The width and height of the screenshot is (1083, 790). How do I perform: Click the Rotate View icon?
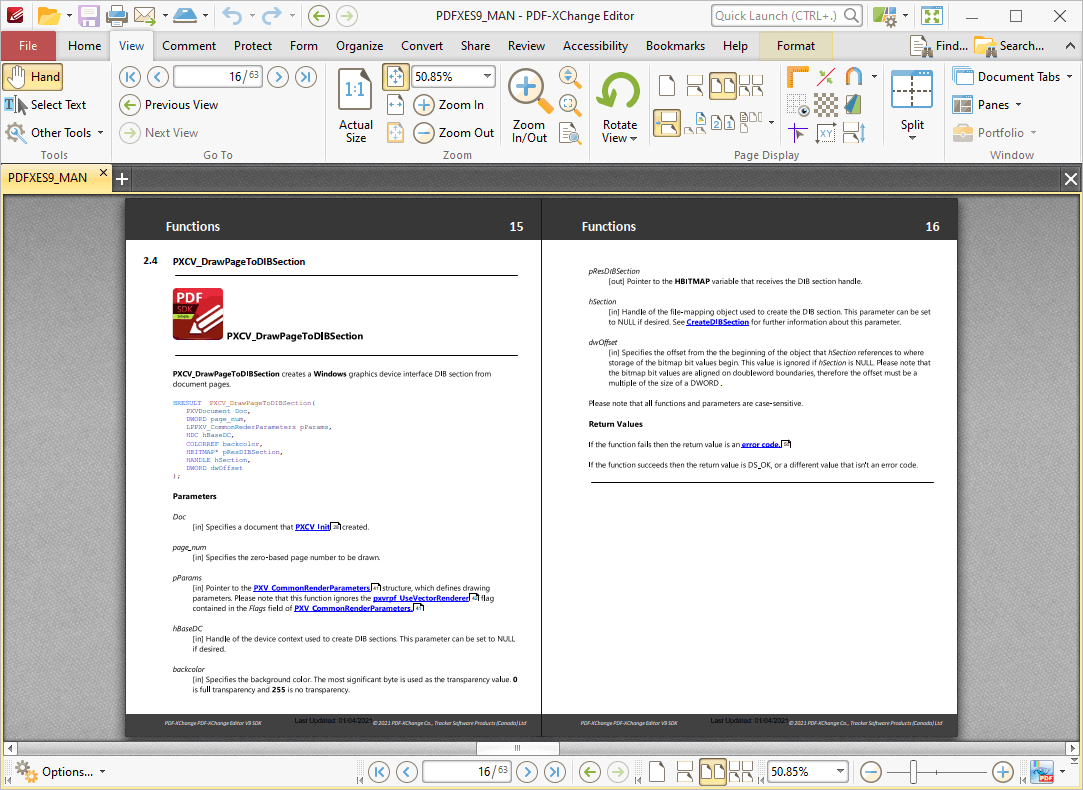click(x=619, y=105)
